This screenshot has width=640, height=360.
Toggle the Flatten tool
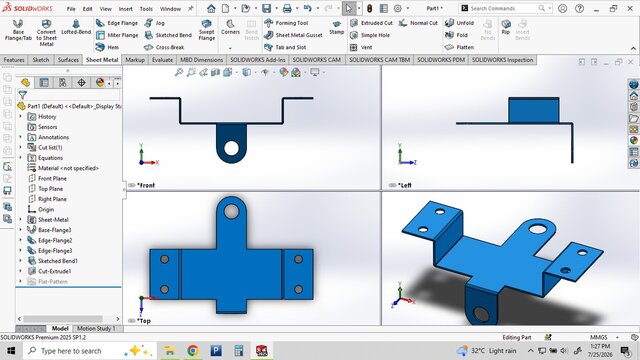pos(459,47)
